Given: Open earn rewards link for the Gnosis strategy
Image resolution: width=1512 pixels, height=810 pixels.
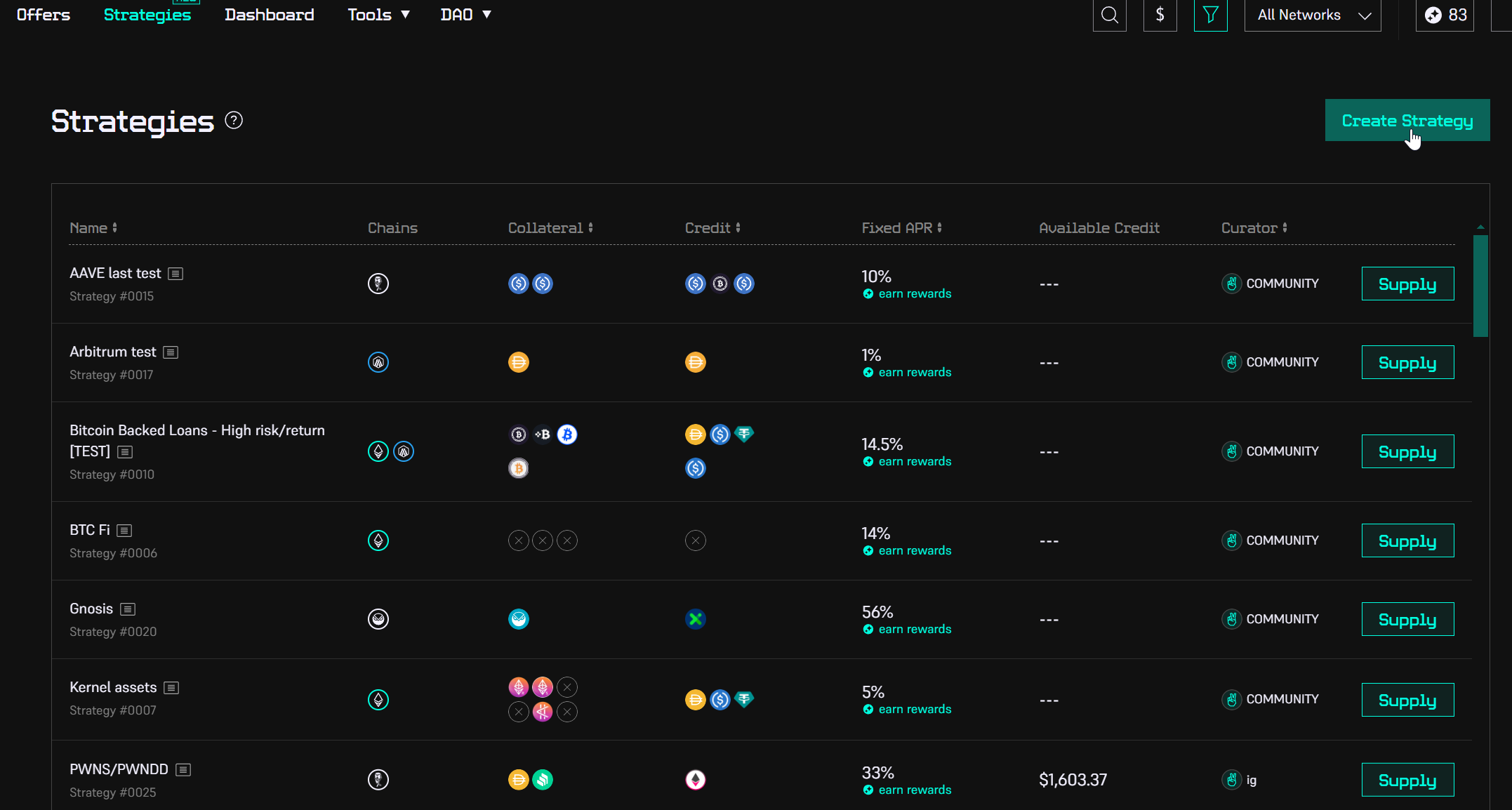Looking at the screenshot, I should tap(915, 629).
